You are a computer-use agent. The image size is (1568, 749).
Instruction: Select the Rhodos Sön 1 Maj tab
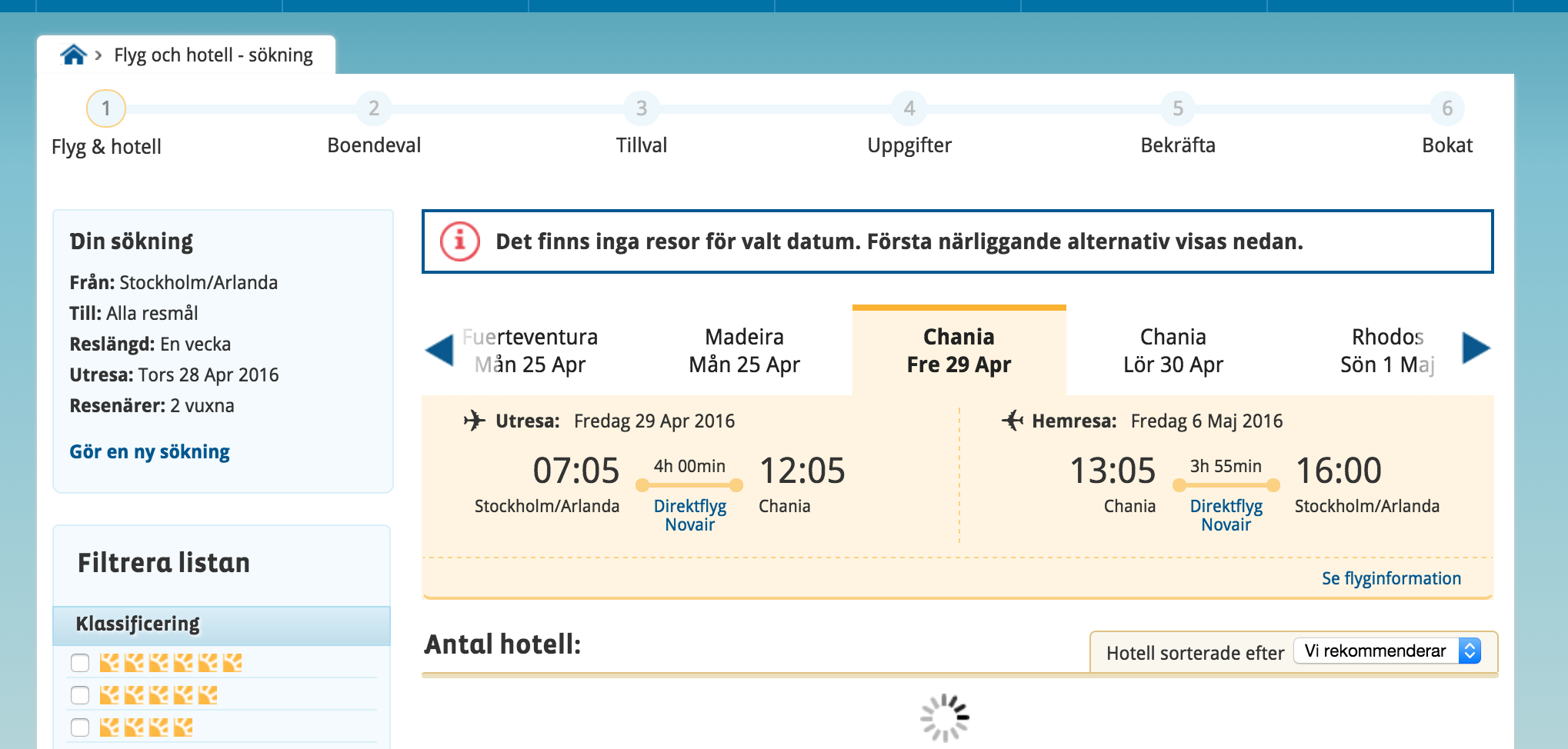click(1386, 351)
